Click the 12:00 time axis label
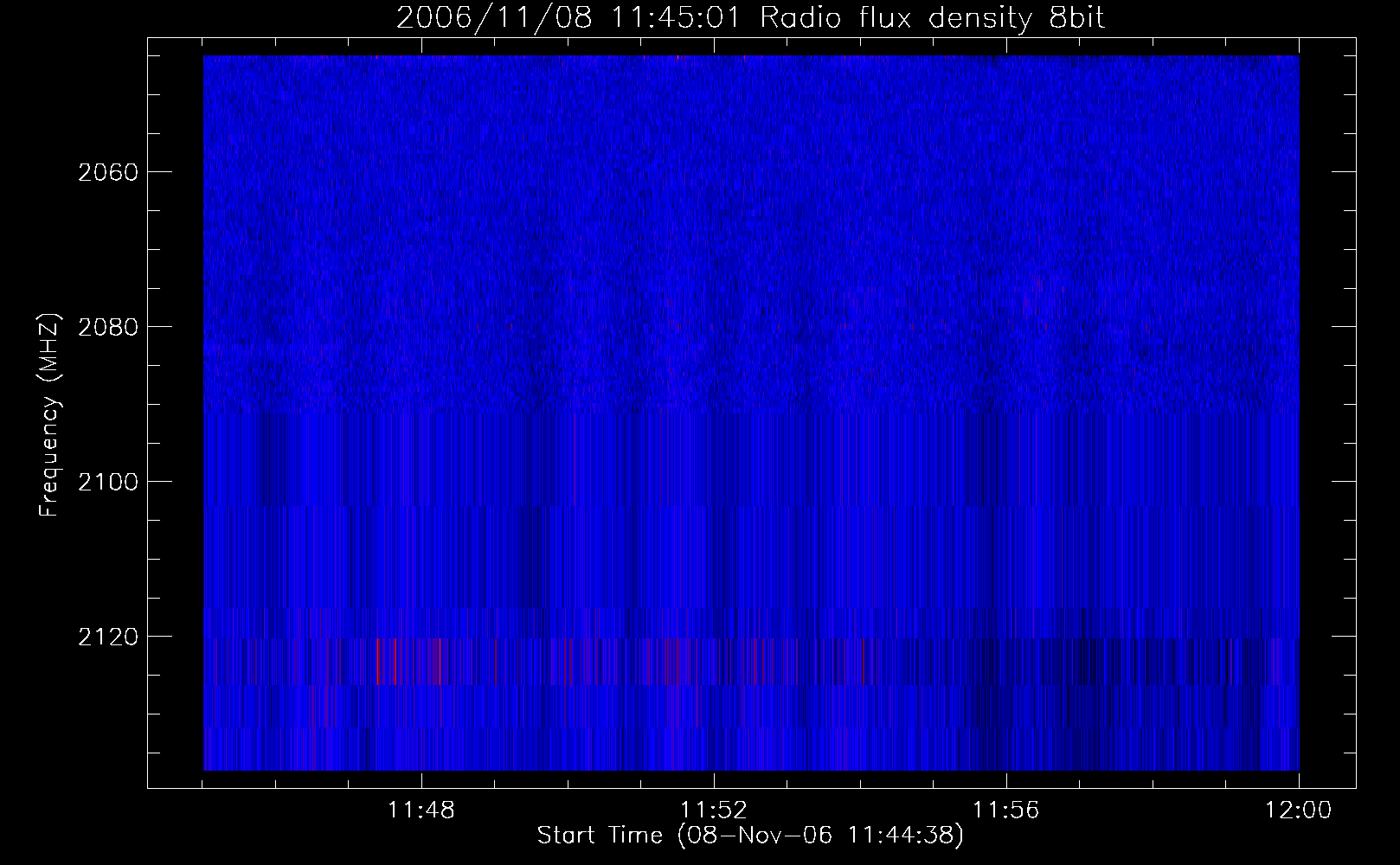This screenshot has height=865, width=1400. (1299, 811)
